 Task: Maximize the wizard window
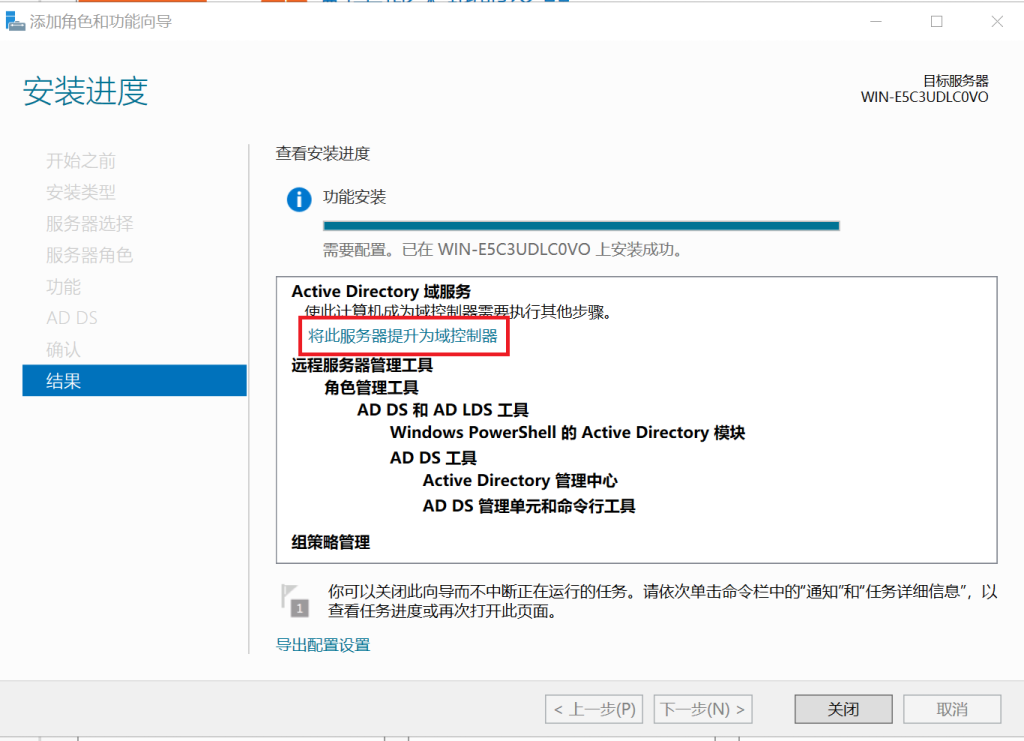(936, 22)
